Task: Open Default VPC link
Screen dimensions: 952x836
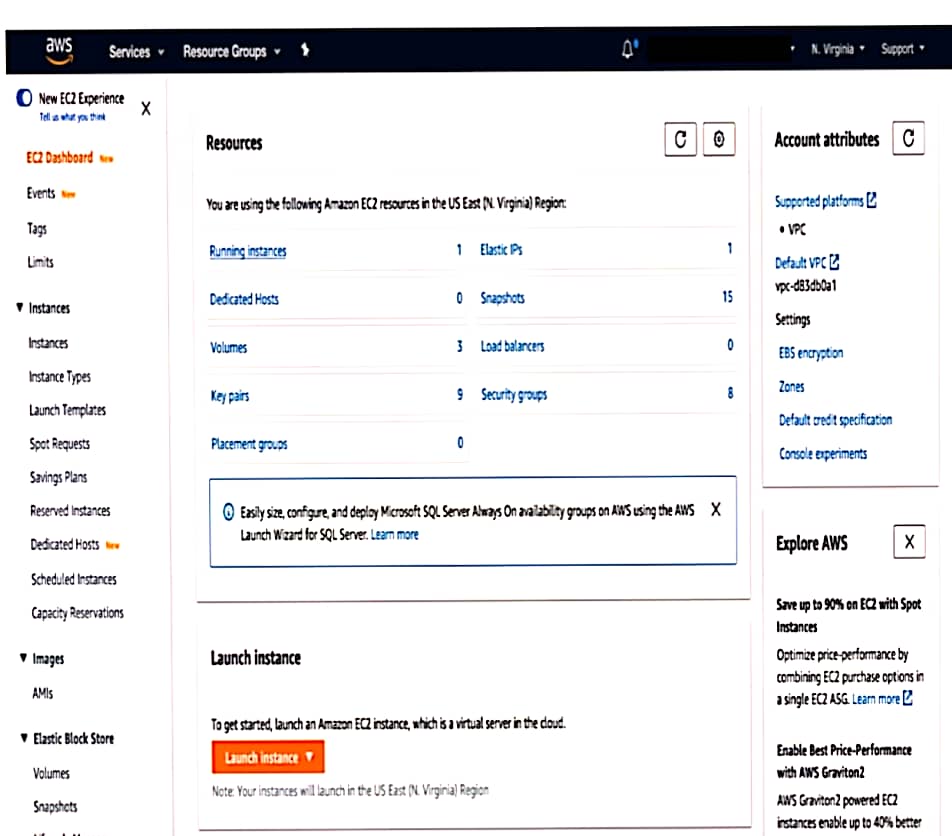Action: point(801,263)
